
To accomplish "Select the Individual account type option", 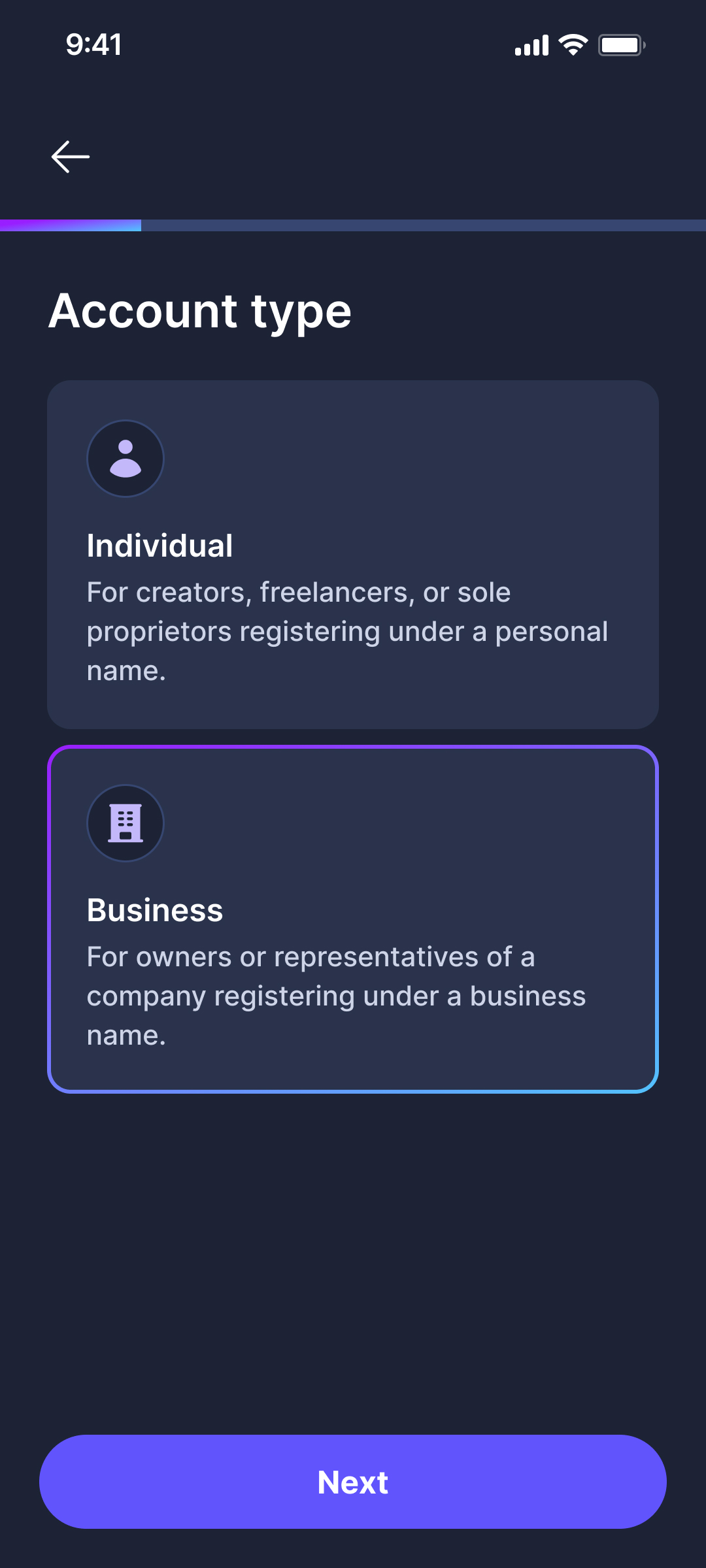I will click(353, 554).
